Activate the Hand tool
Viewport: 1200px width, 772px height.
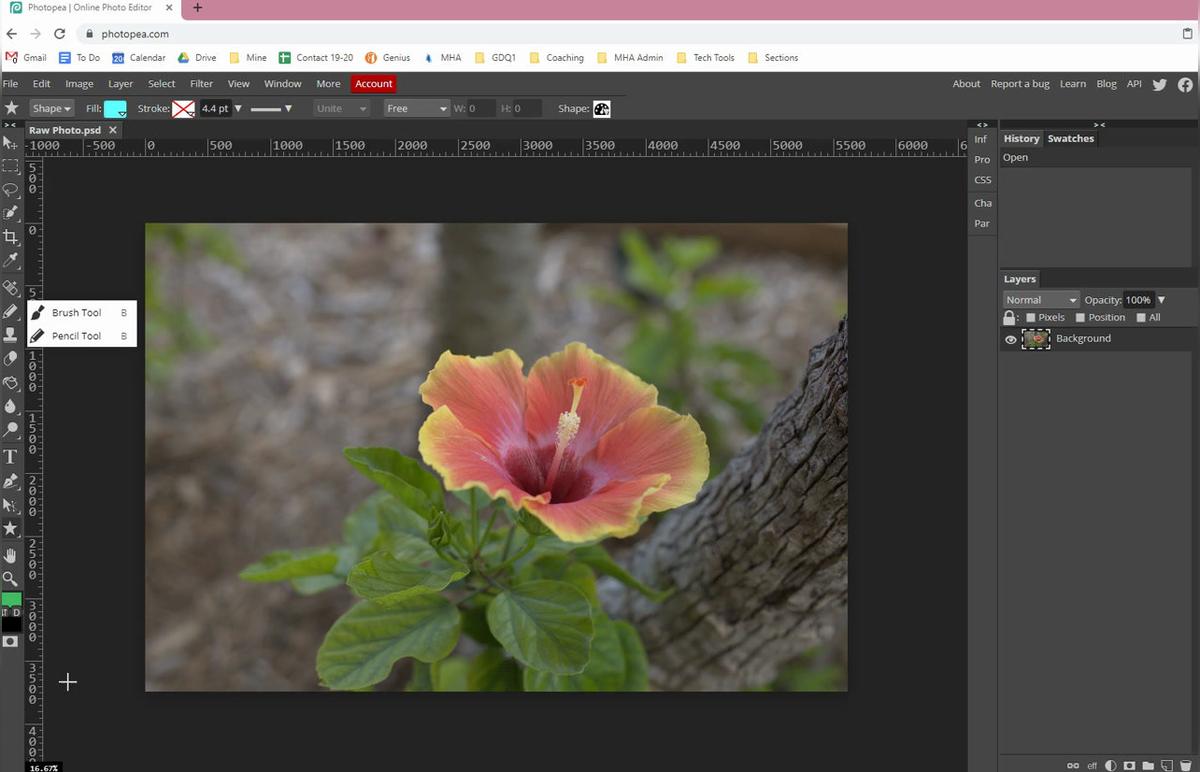click(11, 555)
